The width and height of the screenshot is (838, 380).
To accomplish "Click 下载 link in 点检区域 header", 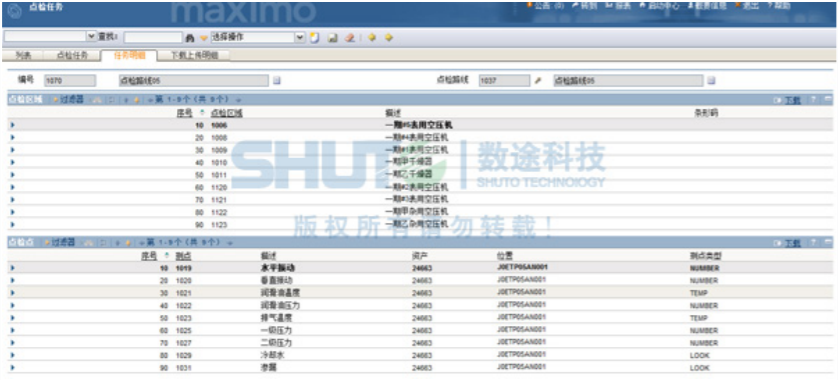I will [793, 100].
